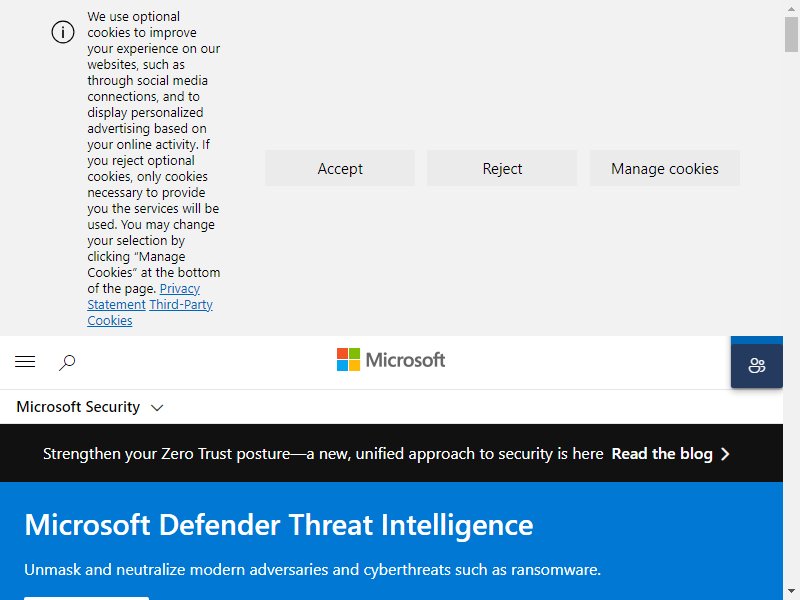Image resolution: width=800 pixels, height=600 pixels.
Task: Open the contact sales chat icon
Action: pyautogui.click(x=757, y=365)
